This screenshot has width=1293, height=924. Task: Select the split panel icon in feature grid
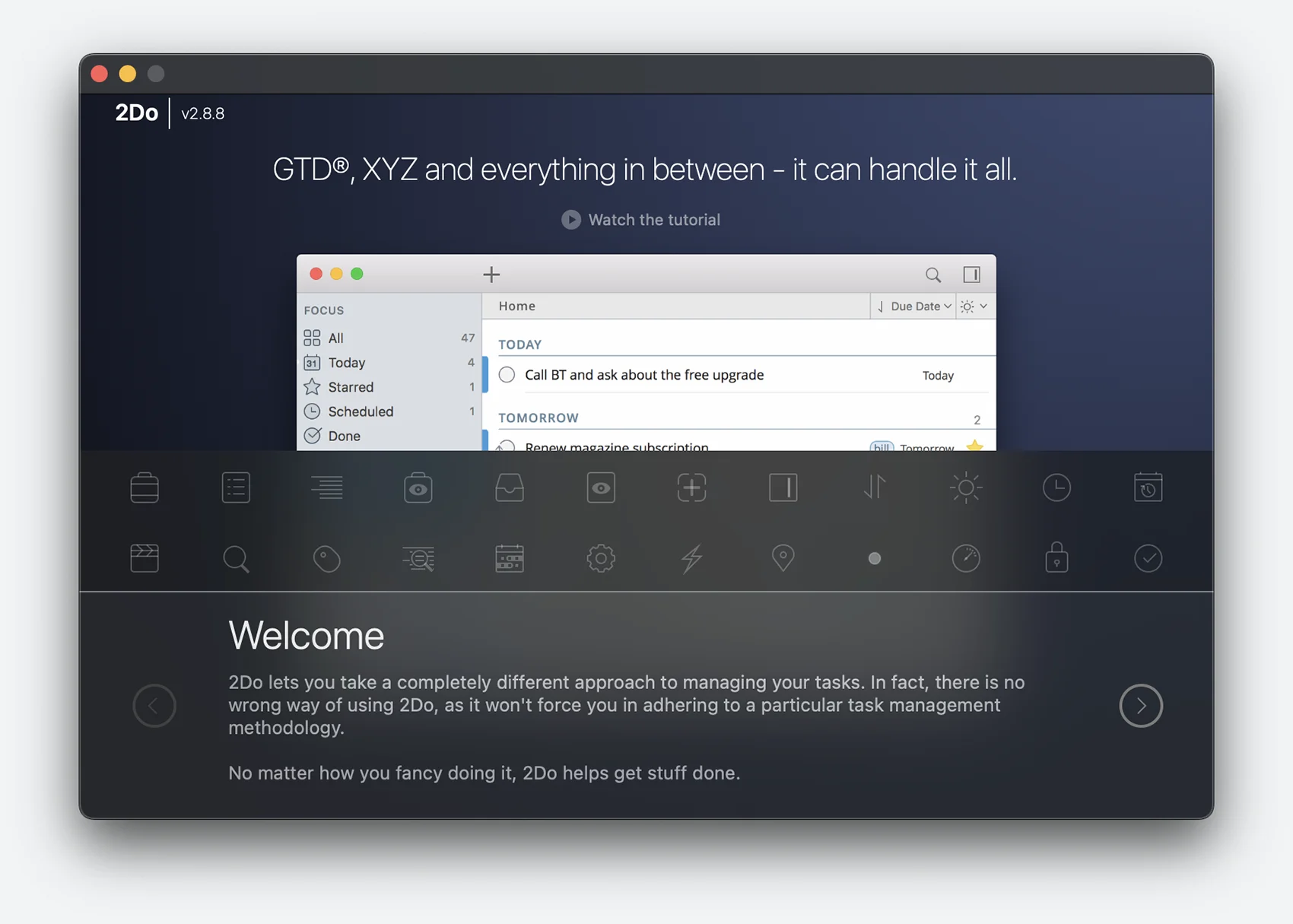point(783,487)
